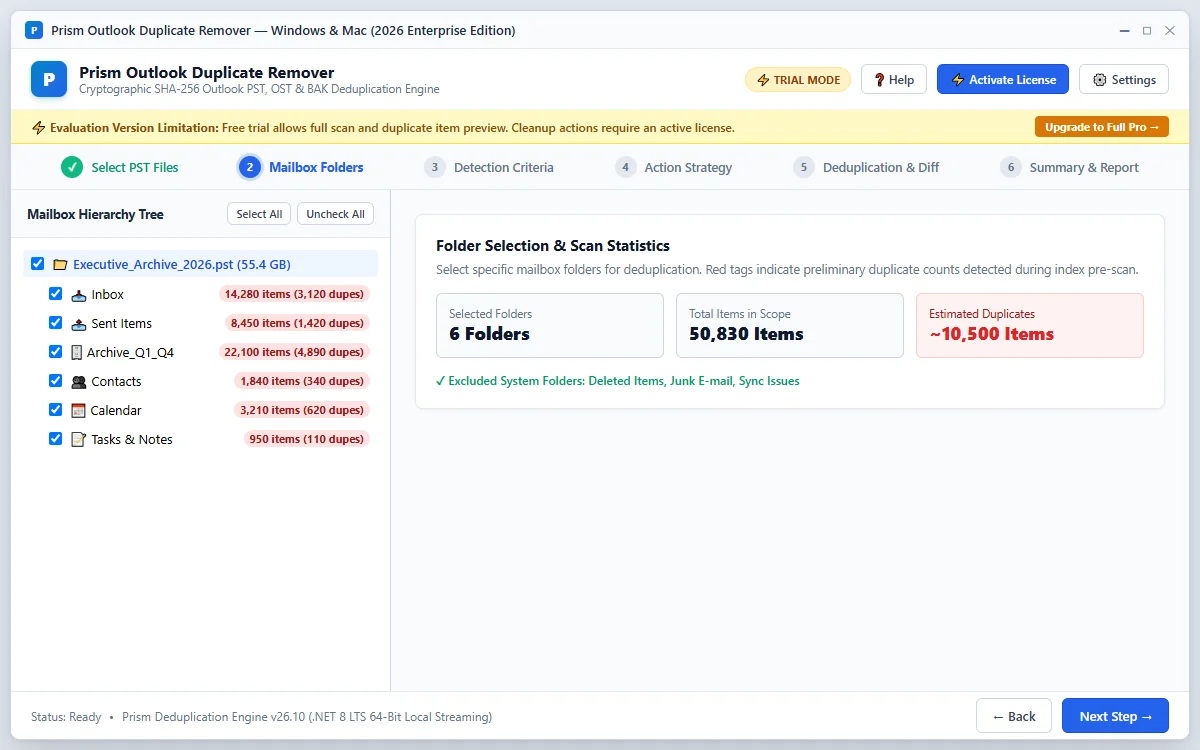Viewport: 1200px width, 750px height.
Task: Toggle the Contacts folder checkbox
Action: point(56,381)
